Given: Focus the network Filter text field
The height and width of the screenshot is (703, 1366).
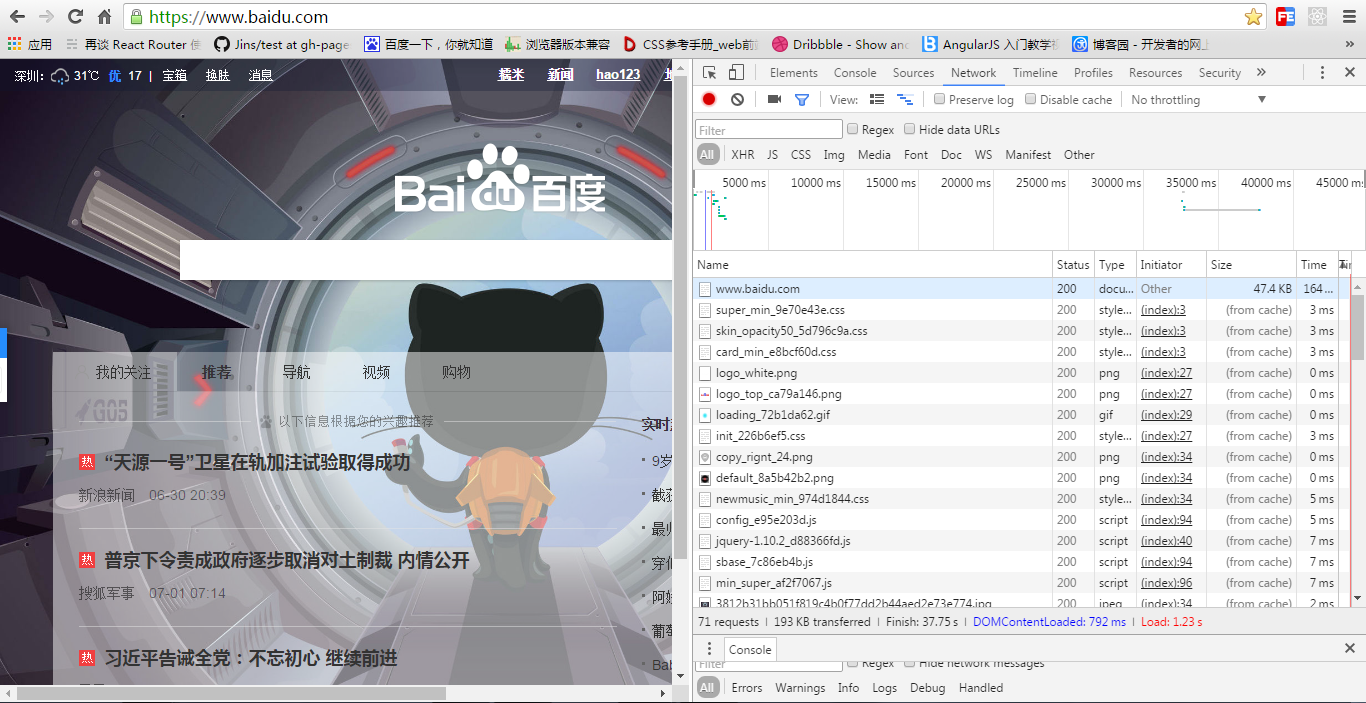Looking at the screenshot, I should tap(769, 130).
